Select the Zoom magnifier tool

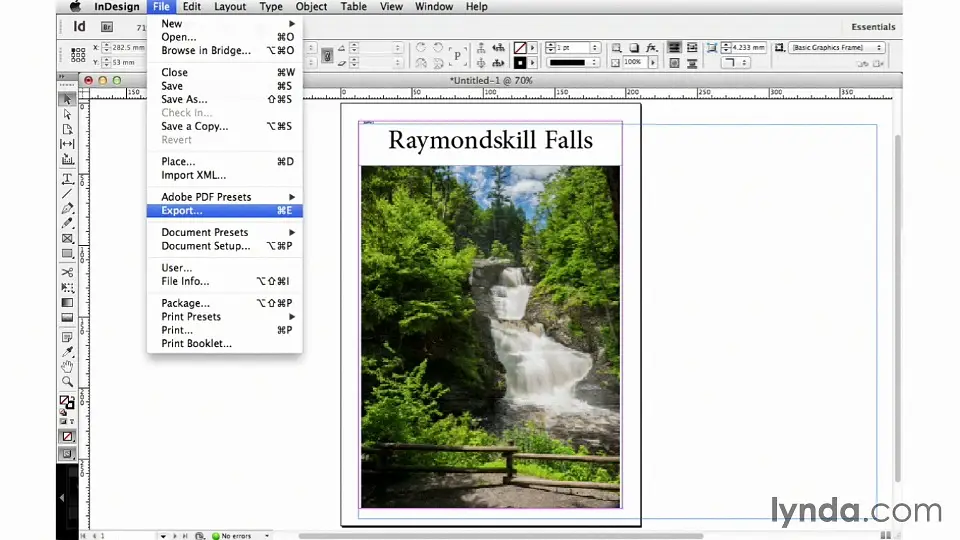tap(67, 382)
